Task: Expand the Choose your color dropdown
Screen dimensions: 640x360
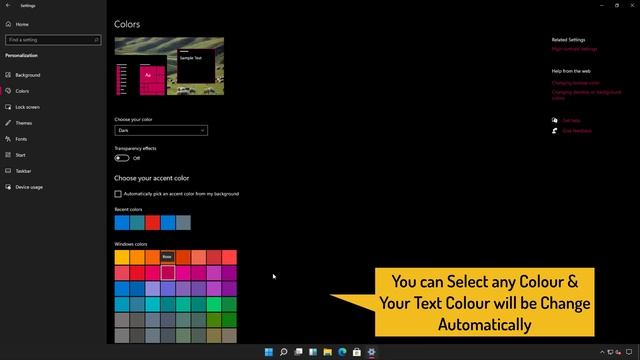Action: pos(161,131)
